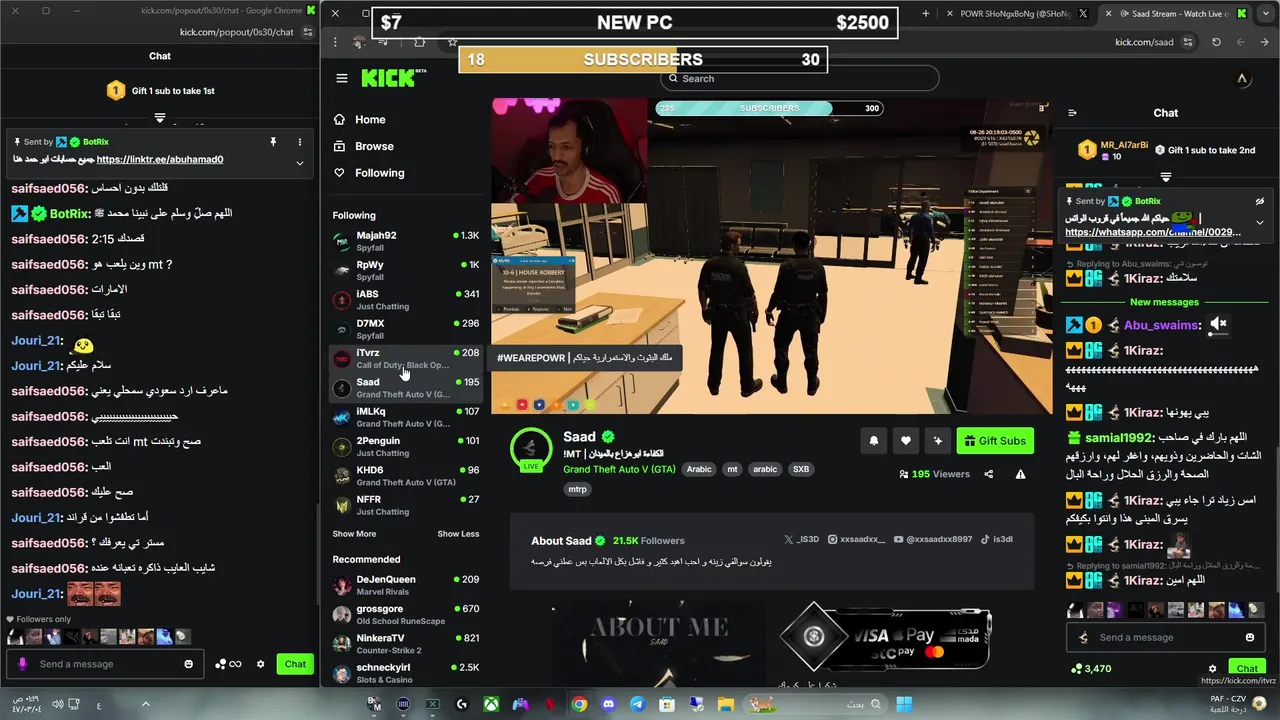Click purple microphone icon in popout chat
This screenshot has width=1280, height=720.
click(22, 664)
